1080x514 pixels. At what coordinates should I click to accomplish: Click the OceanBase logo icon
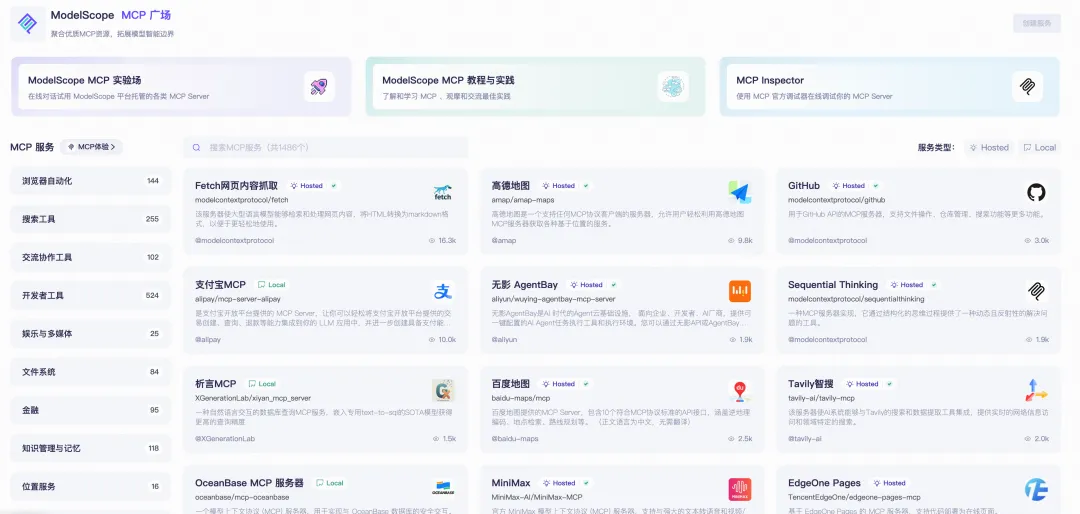click(x=443, y=490)
